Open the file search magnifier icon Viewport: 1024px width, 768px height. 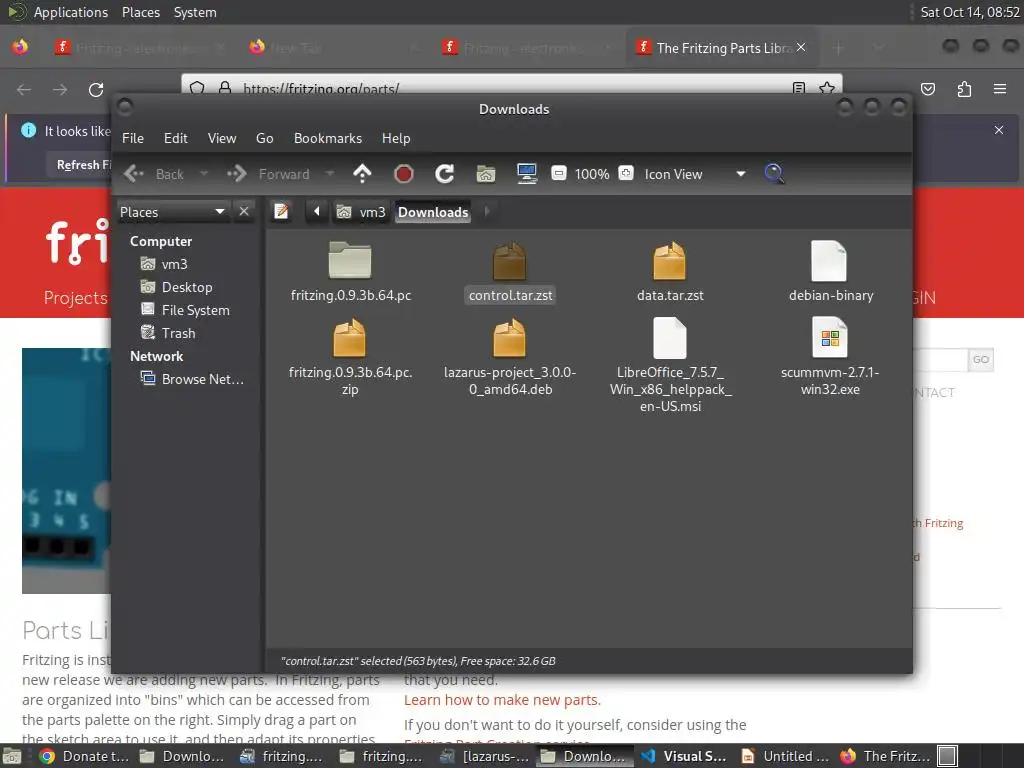[774, 174]
